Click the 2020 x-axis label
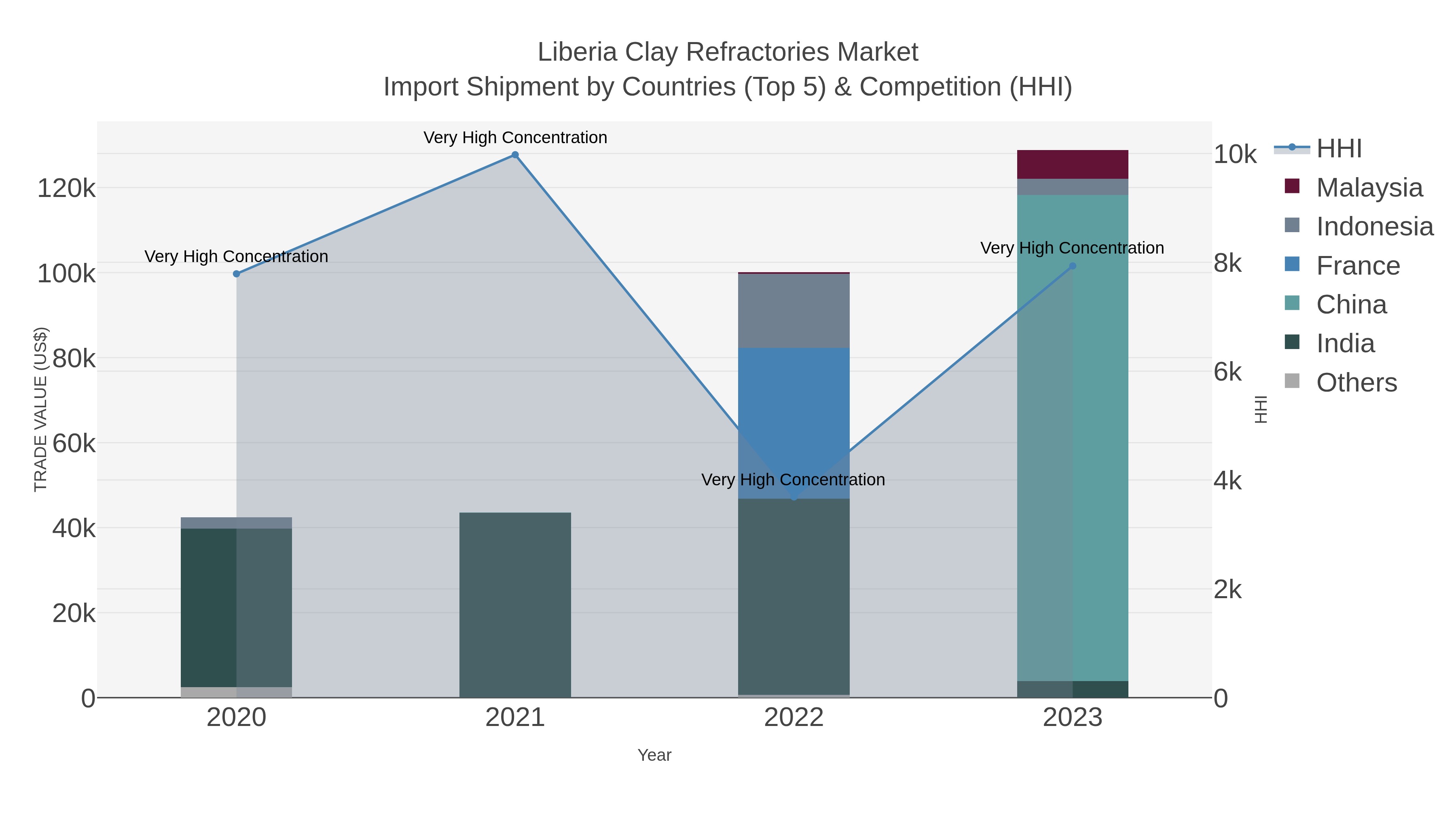This screenshot has width=1456, height=819. point(236,717)
